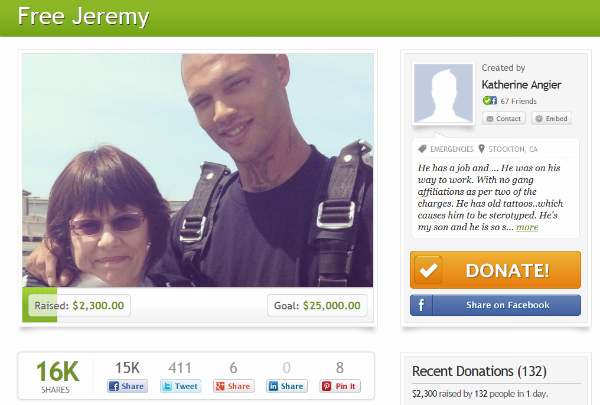The height and width of the screenshot is (405, 600).
Task: Click the Twitter Tweet button
Action: 180,386
